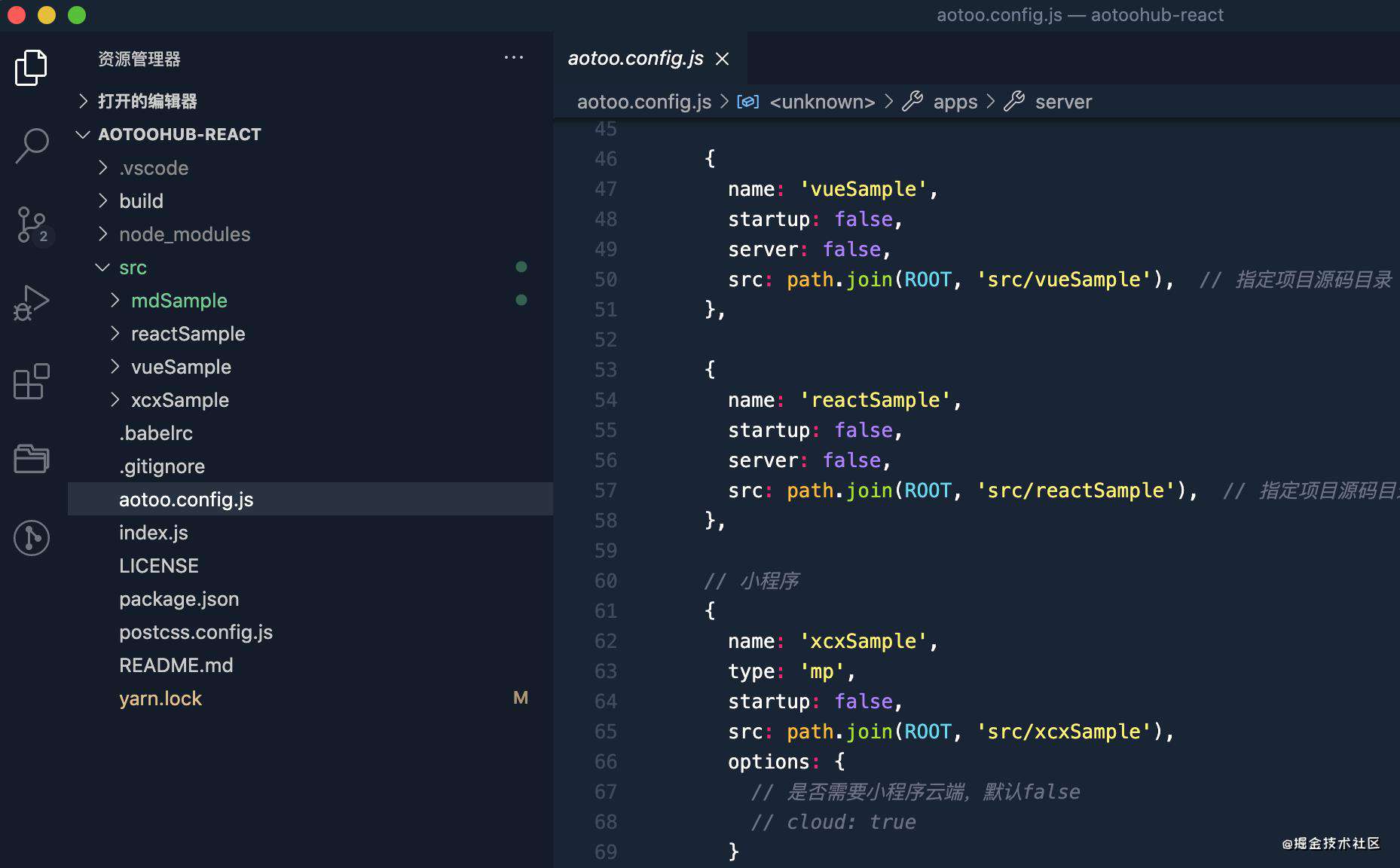This screenshot has width=1400, height=868.
Task: Open the modified yarn.lock file
Action: (x=310, y=698)
